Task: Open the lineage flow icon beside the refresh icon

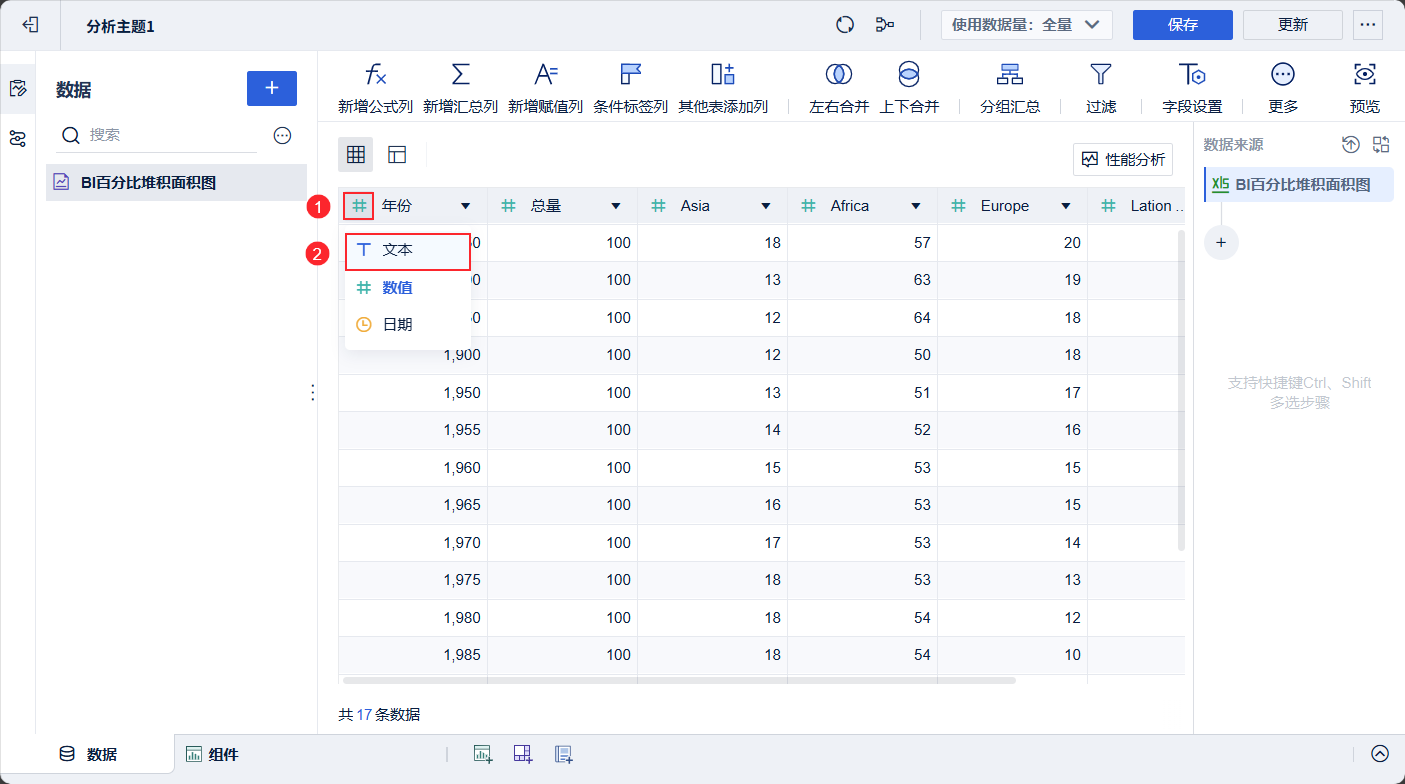Action: 885,25
